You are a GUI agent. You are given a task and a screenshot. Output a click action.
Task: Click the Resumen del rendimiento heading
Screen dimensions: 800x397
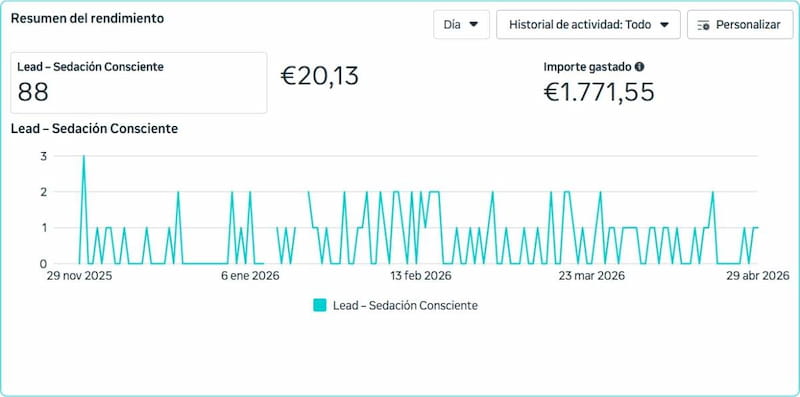(x=87, y=18)
